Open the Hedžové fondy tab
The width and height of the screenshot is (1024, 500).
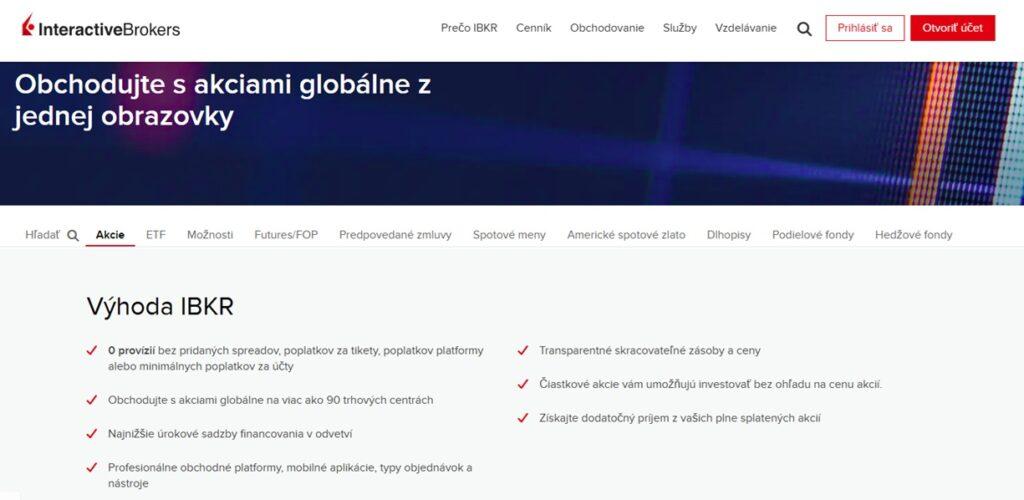914,235
